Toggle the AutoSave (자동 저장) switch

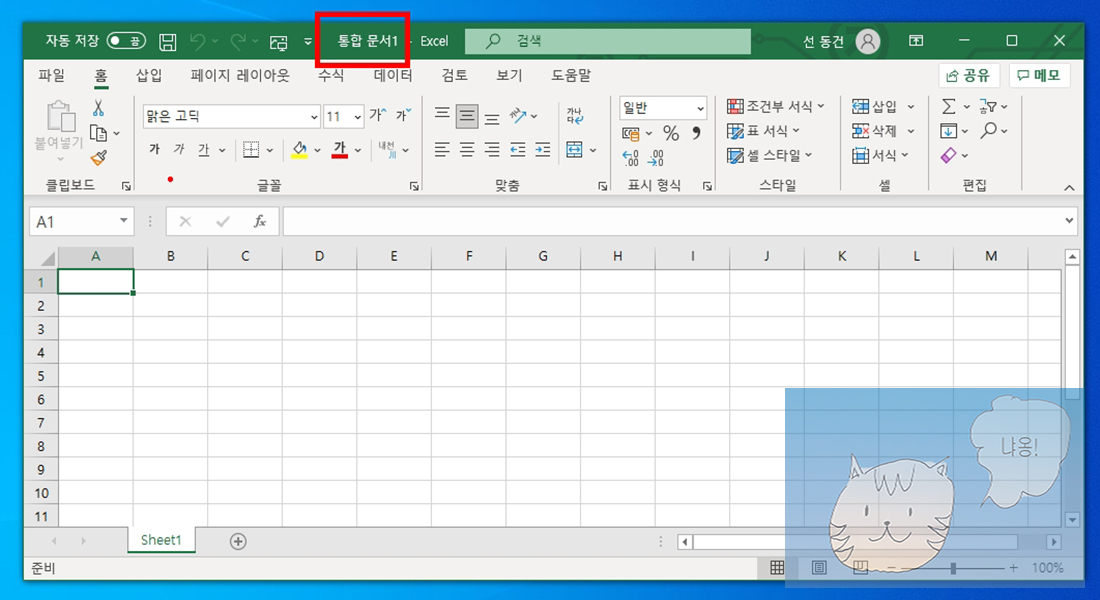[x=126, y=41]
